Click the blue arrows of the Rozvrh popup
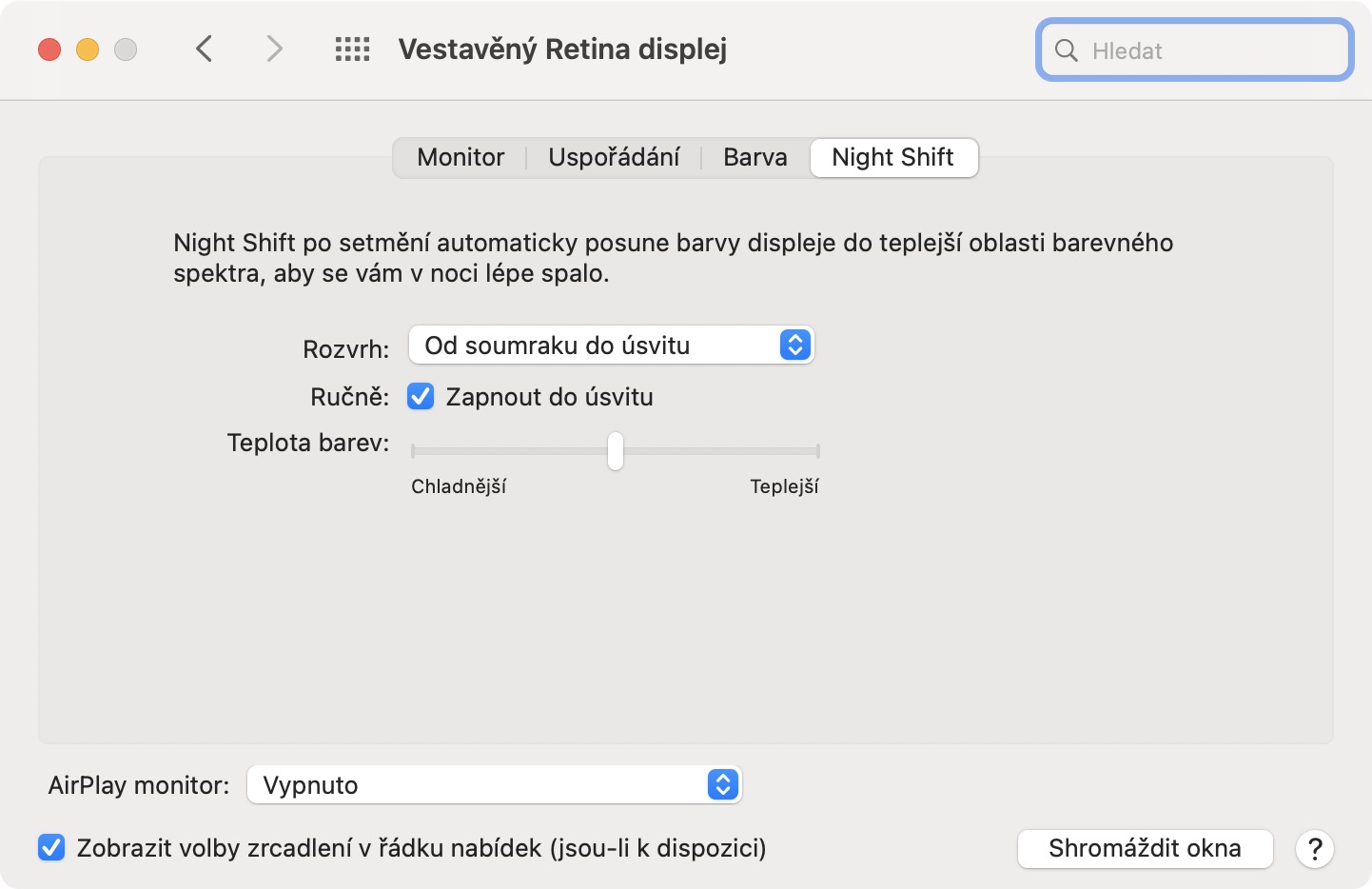This screenshot has height=889, width=1372. [x=795, y=345]
